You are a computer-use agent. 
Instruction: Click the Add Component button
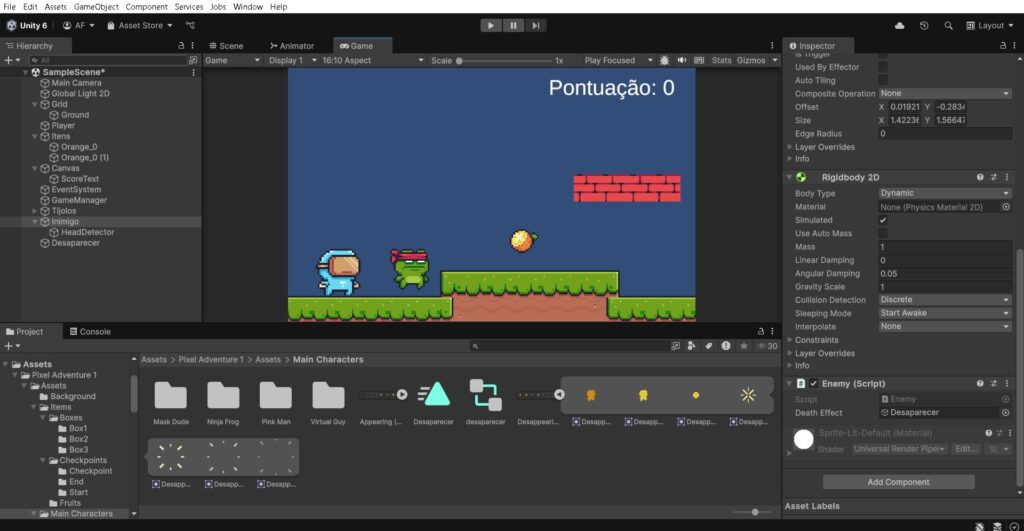click(x=898, y=482)
